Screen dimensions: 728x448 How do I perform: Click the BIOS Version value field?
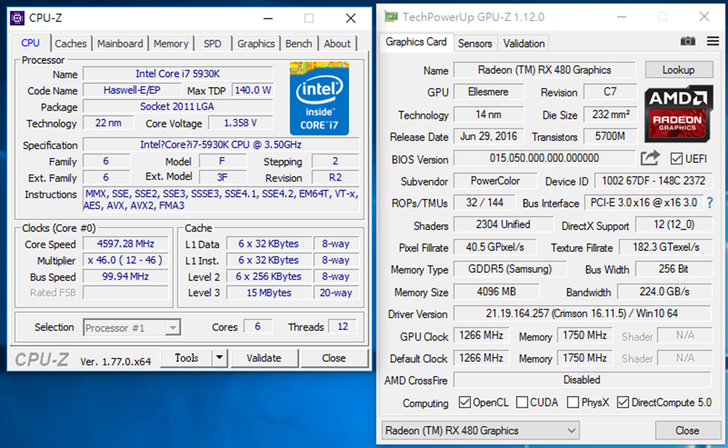point(544,158)
